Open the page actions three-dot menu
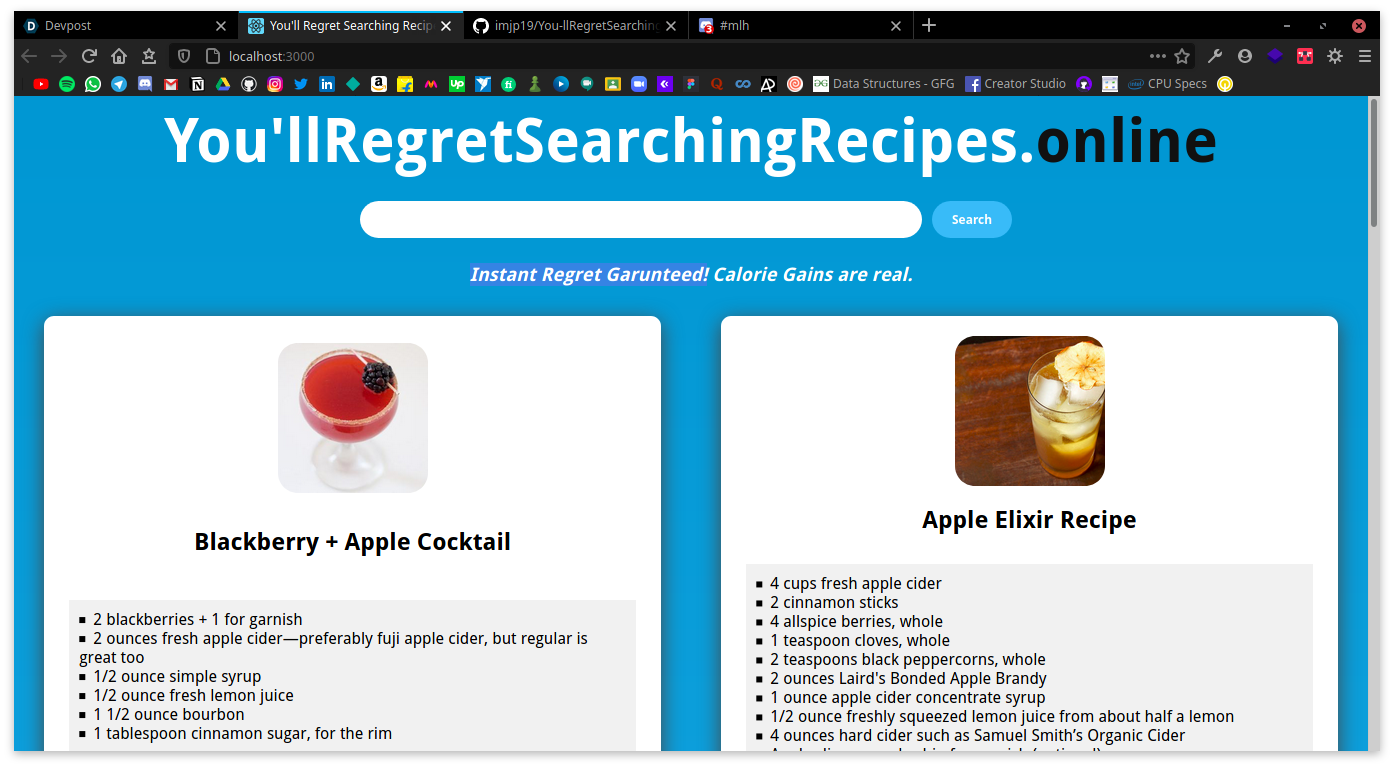 pos(1158,56)
